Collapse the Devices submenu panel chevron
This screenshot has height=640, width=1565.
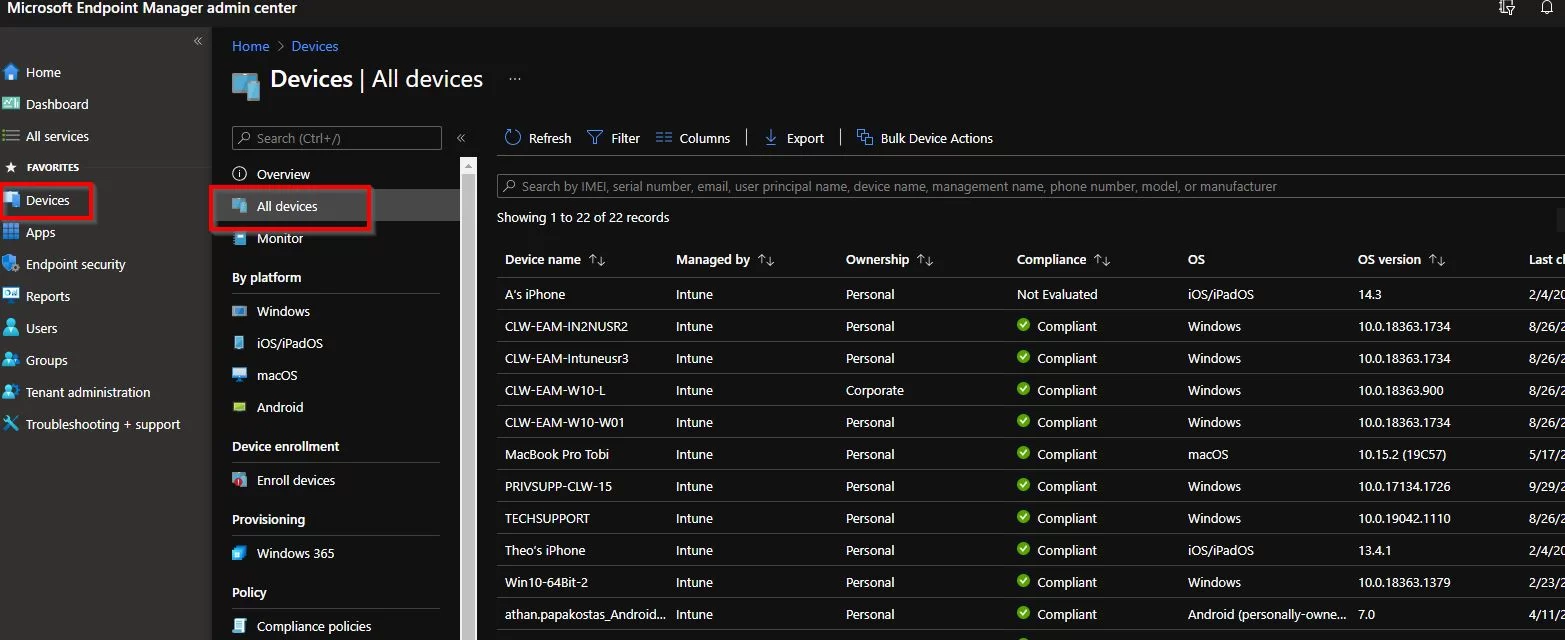[461, 138]
